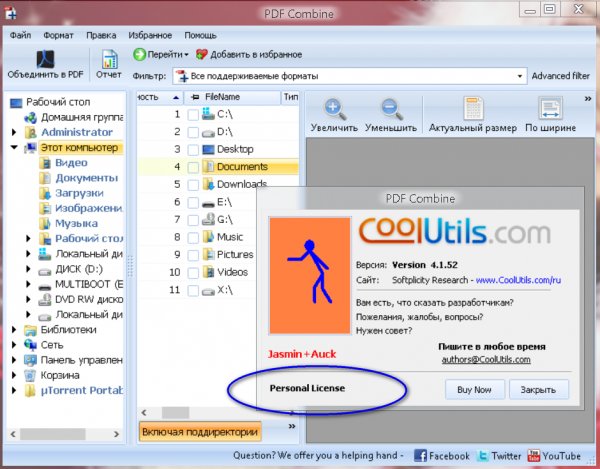Click the YouTube icon in status bar
600x469 pixels.
pyautogui.click(x=533, y=456)
